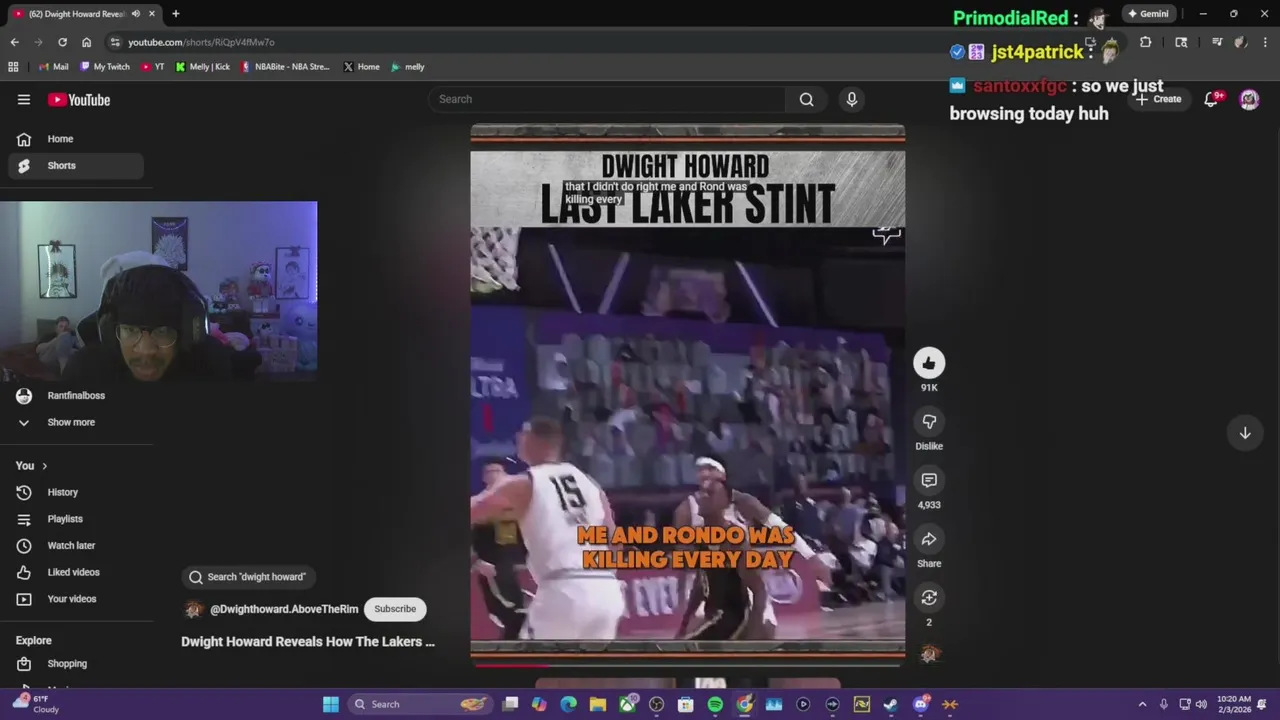The image size is (1280, 720).
Task: Open the melly bookmark
Action: click(408, 67)
